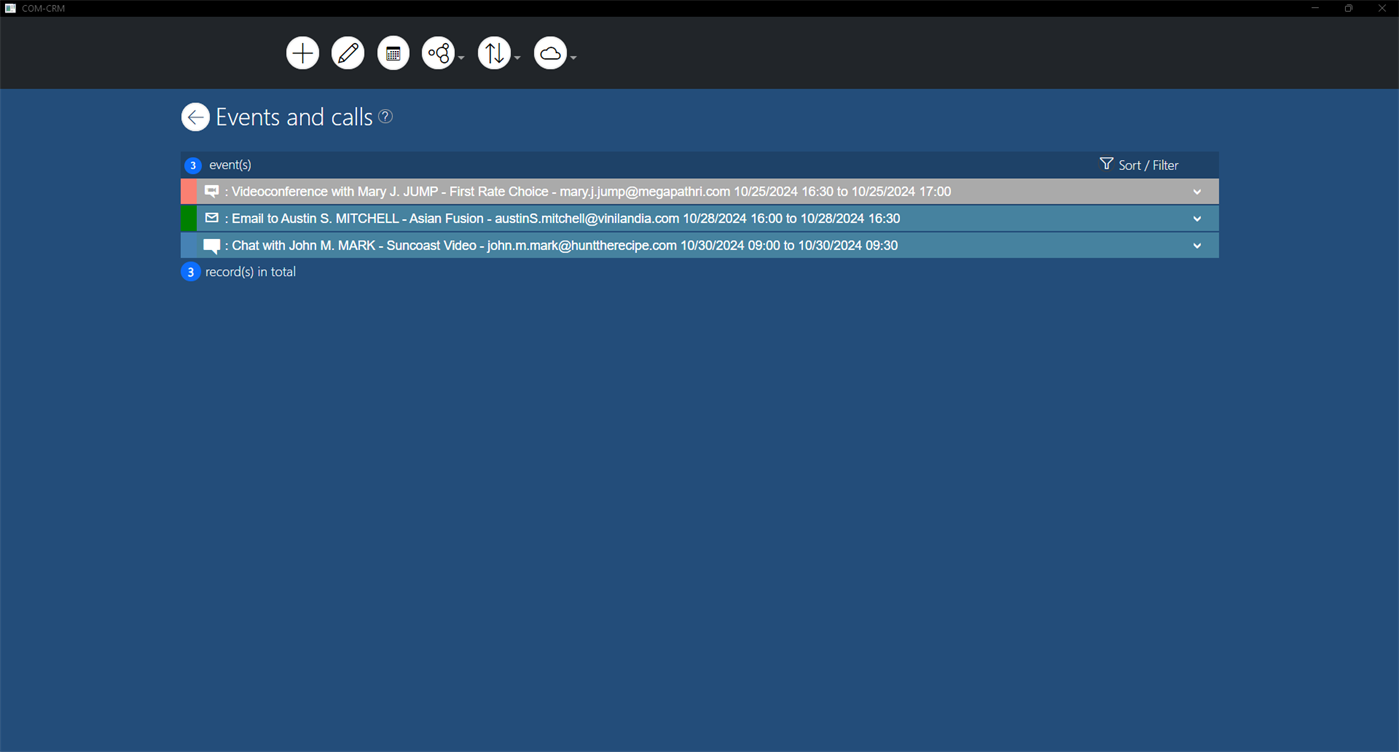
Task: Click the funnel filter icon in the list header
Action: click(1106, 163)
